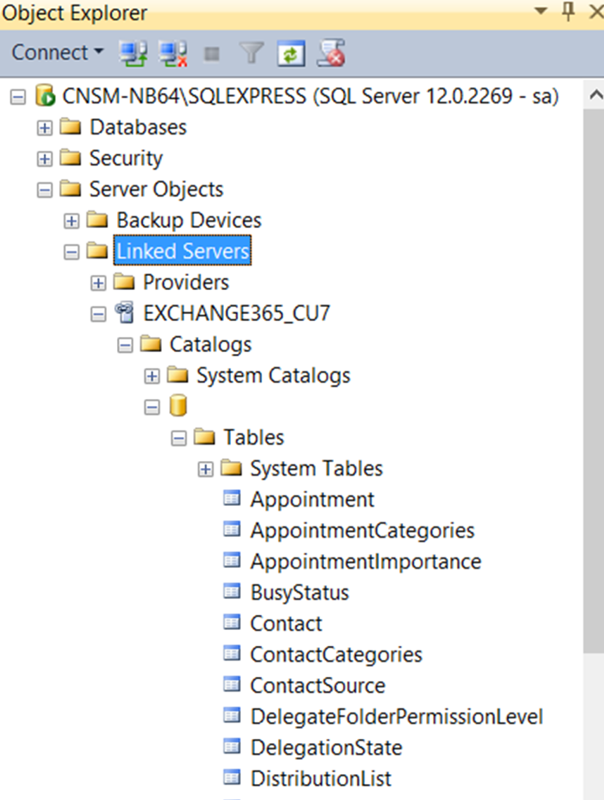
Task: Open the window position dropdown arrow
Action: tap(542, 12)
